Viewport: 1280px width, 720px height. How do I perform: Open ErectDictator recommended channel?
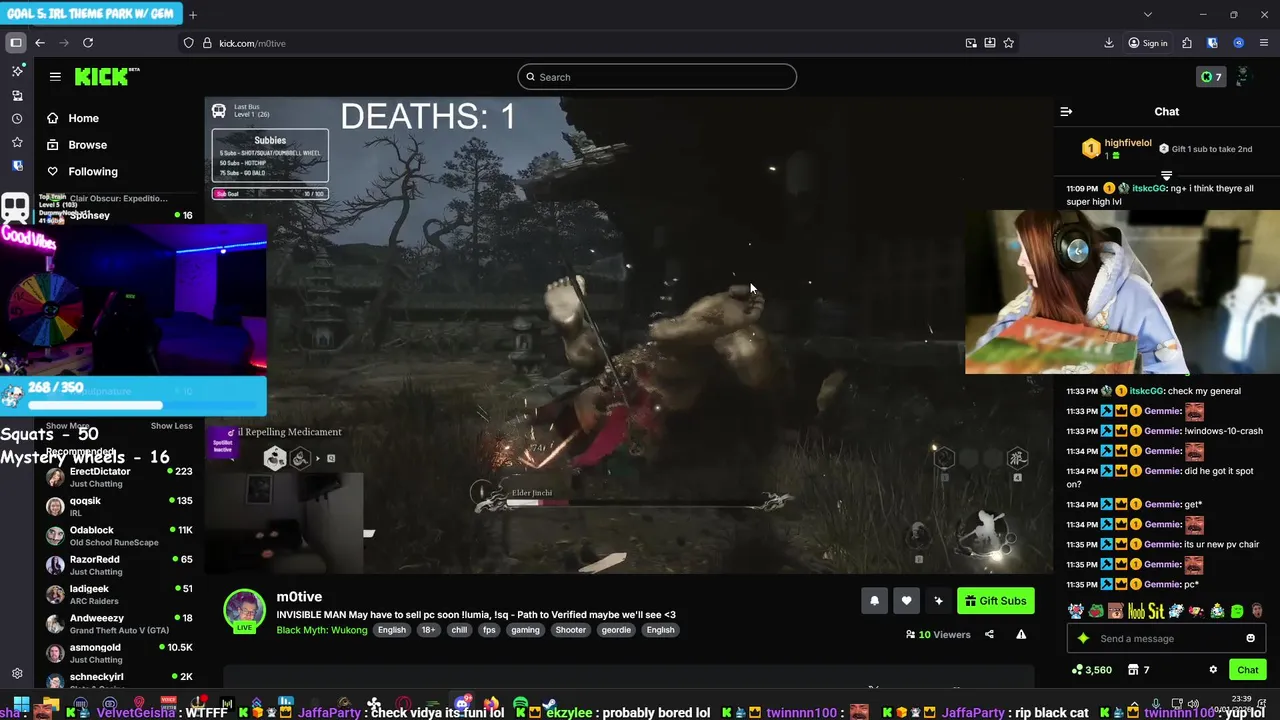tap(119, 477)
